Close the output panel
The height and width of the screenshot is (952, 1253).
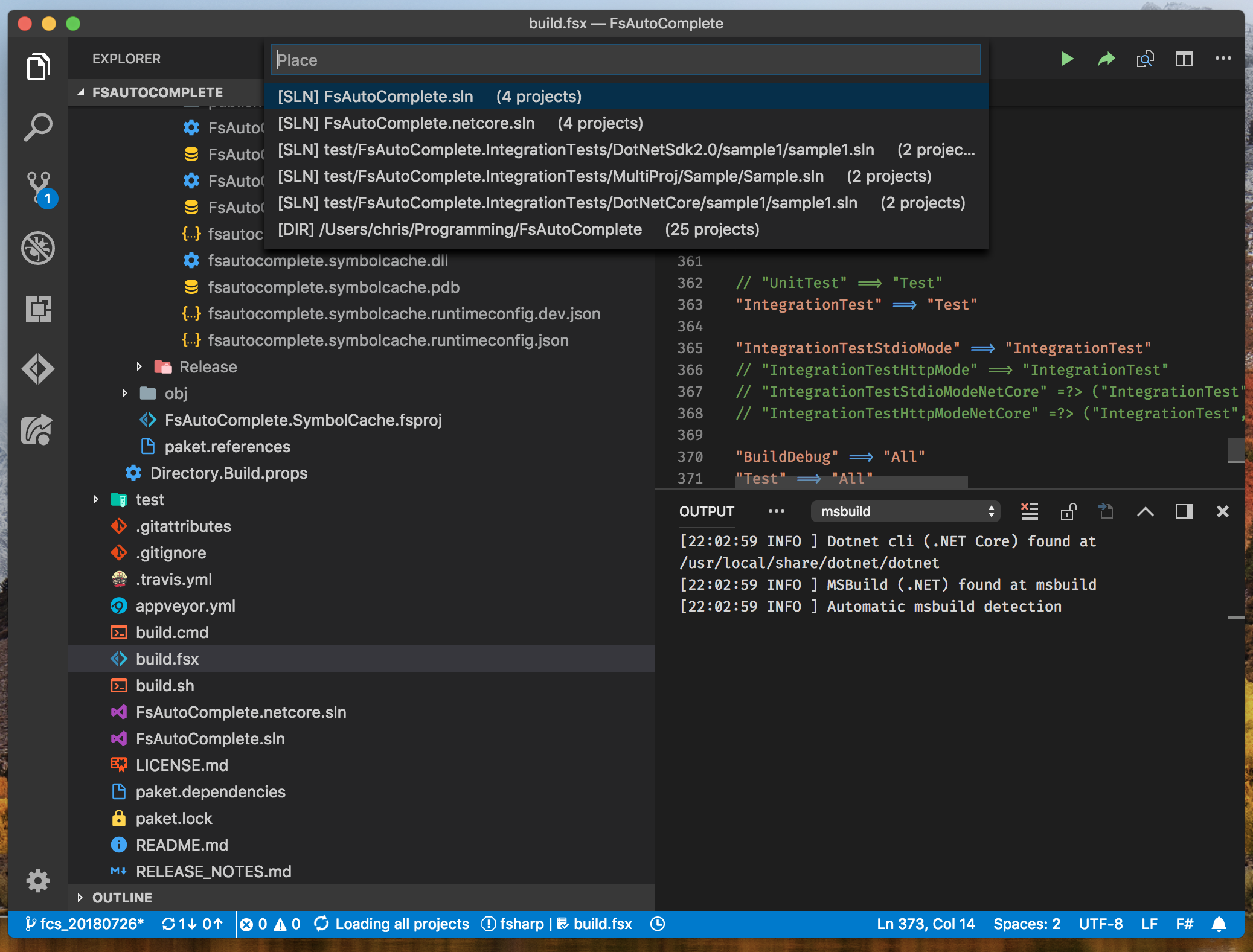click(x=1222, y=511)
